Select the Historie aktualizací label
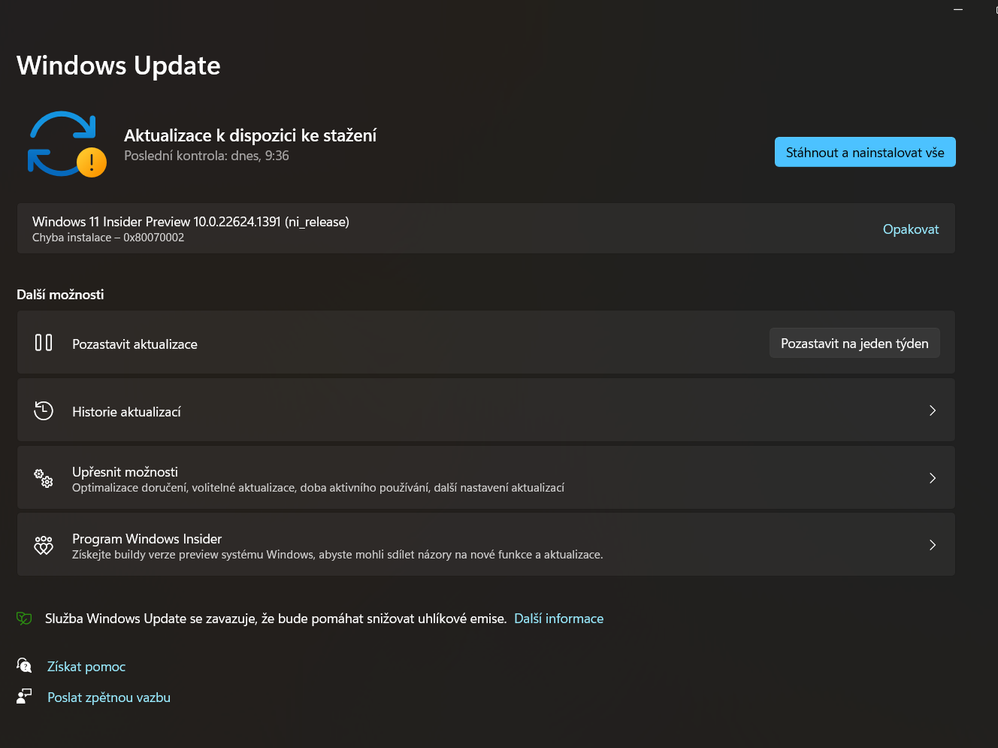Screen dimensions: 998x748 (x=126, y=412)
